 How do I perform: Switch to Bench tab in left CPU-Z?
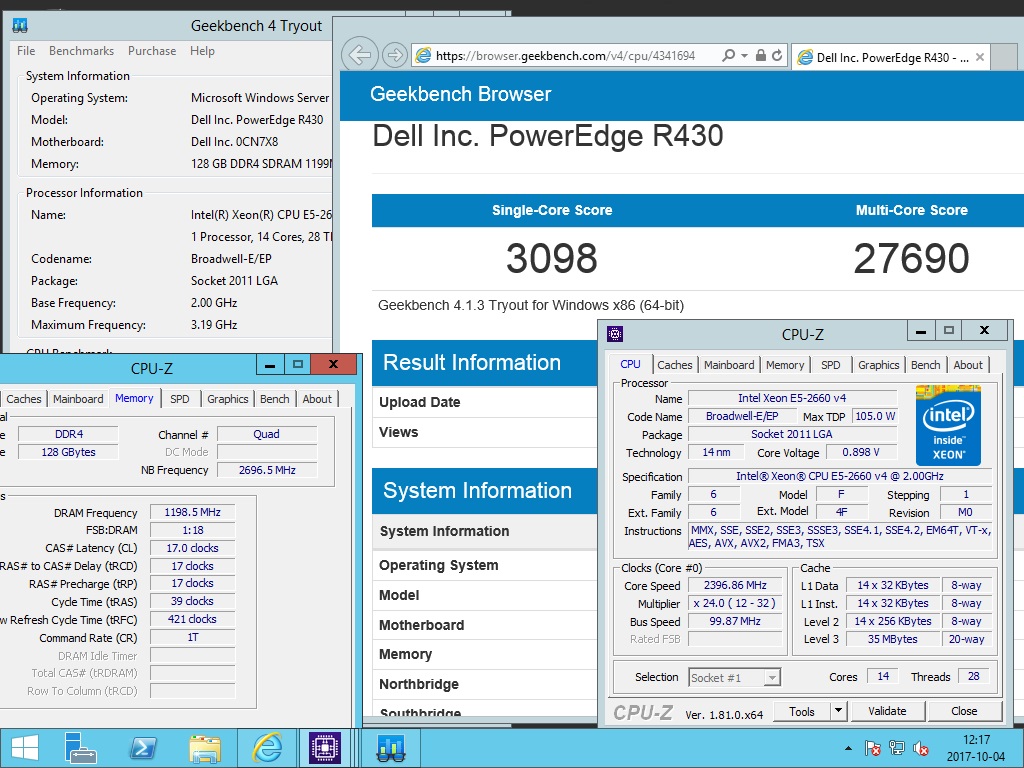click(274, 399)
